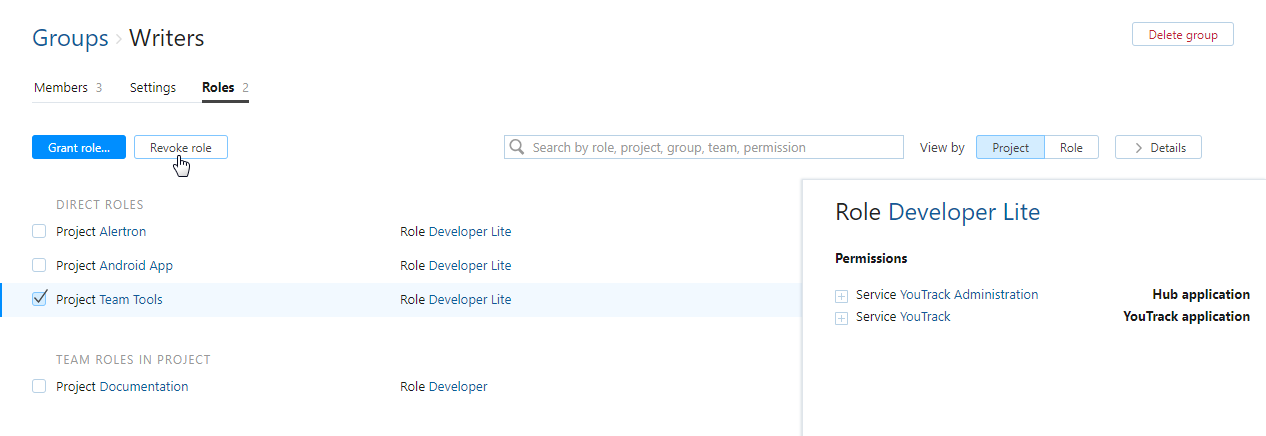Open the Details panel toggle
The width and height of the screenshot is (1266, 436).
coord(1158,148)
